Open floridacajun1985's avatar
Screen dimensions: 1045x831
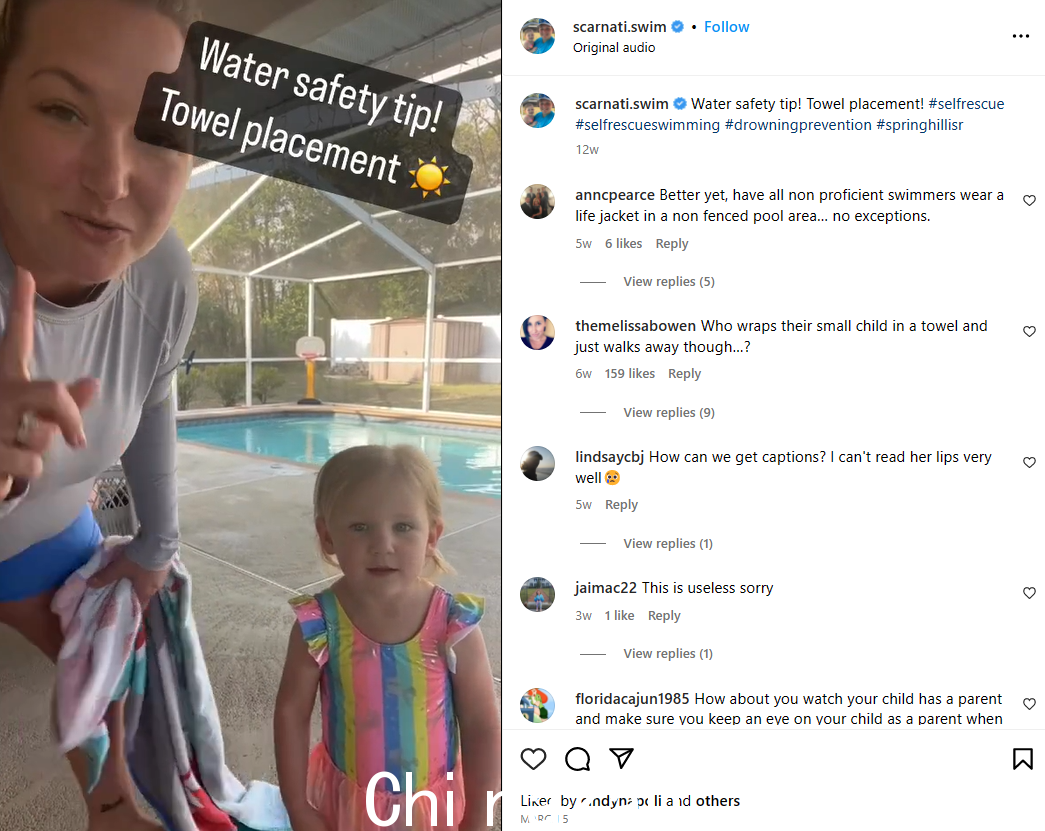(537, 705)
